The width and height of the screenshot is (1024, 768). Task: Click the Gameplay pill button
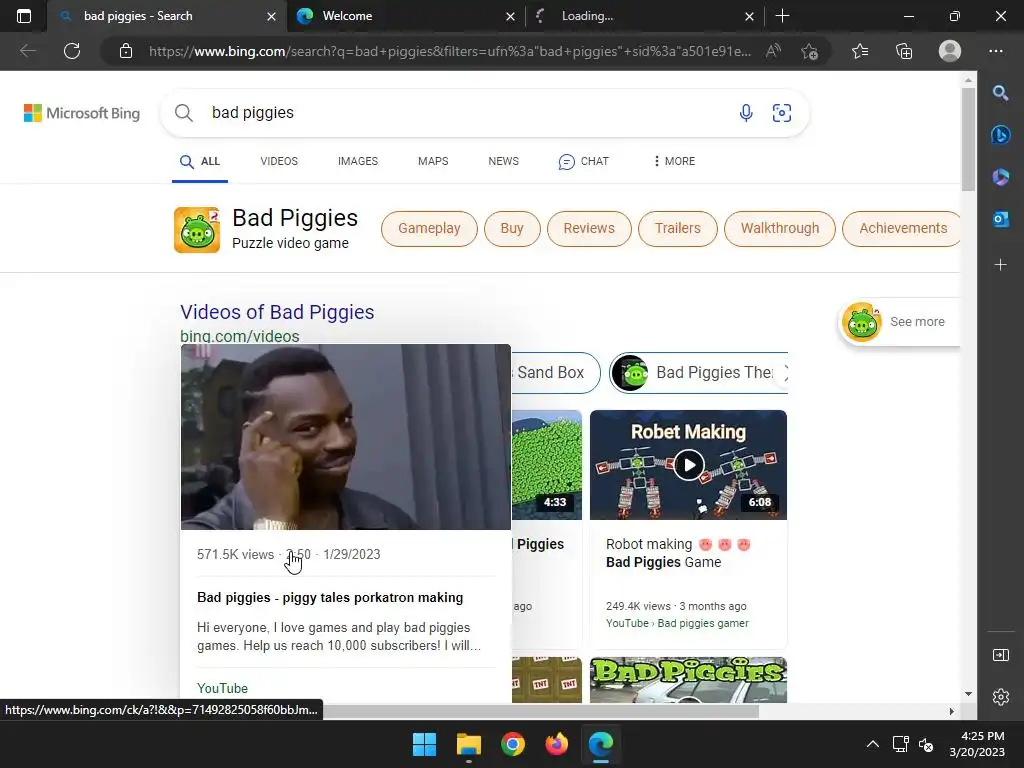click(429, 229)
